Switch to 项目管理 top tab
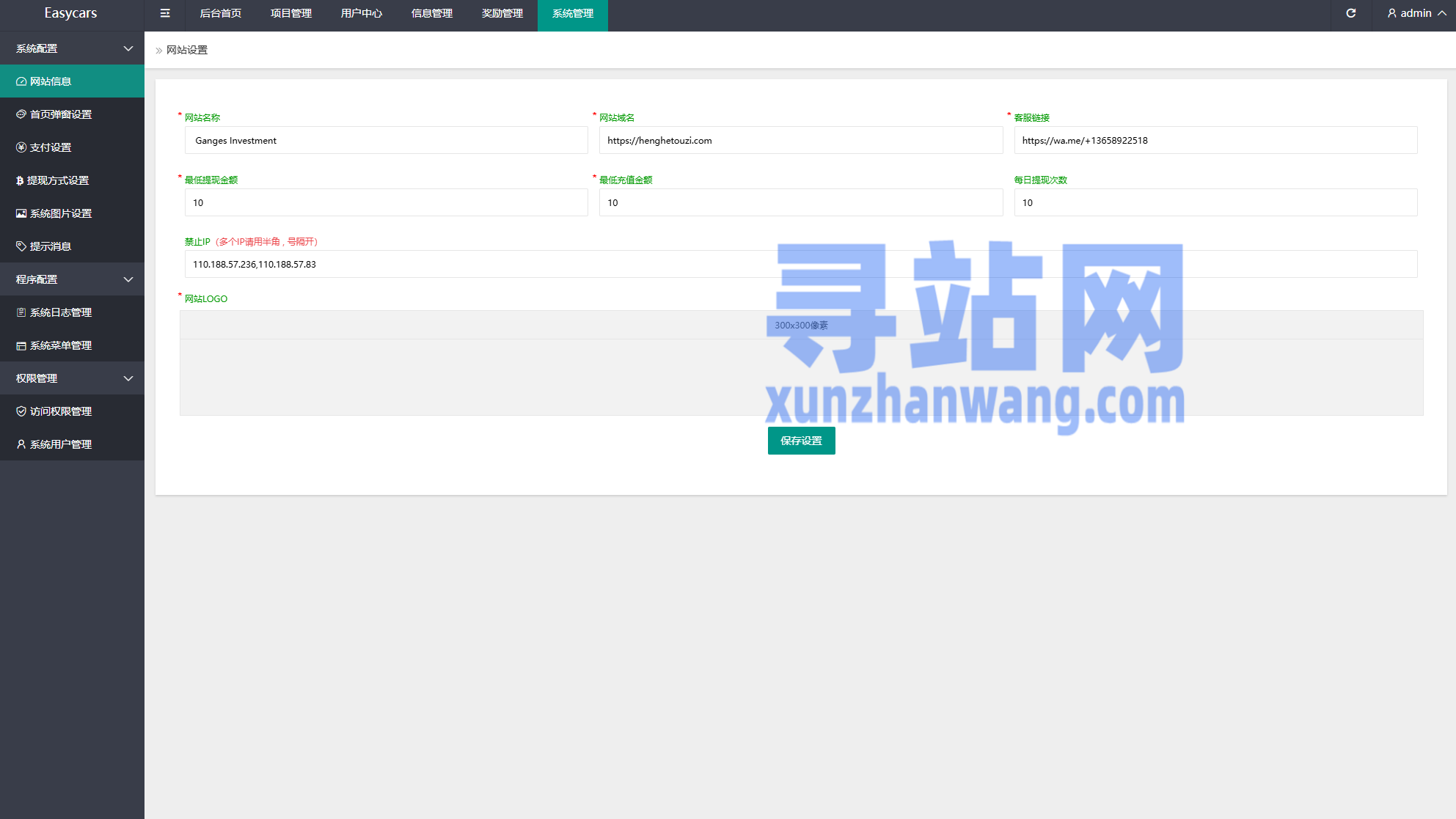This screenshot has width=1456, height=819. [290, 13]
